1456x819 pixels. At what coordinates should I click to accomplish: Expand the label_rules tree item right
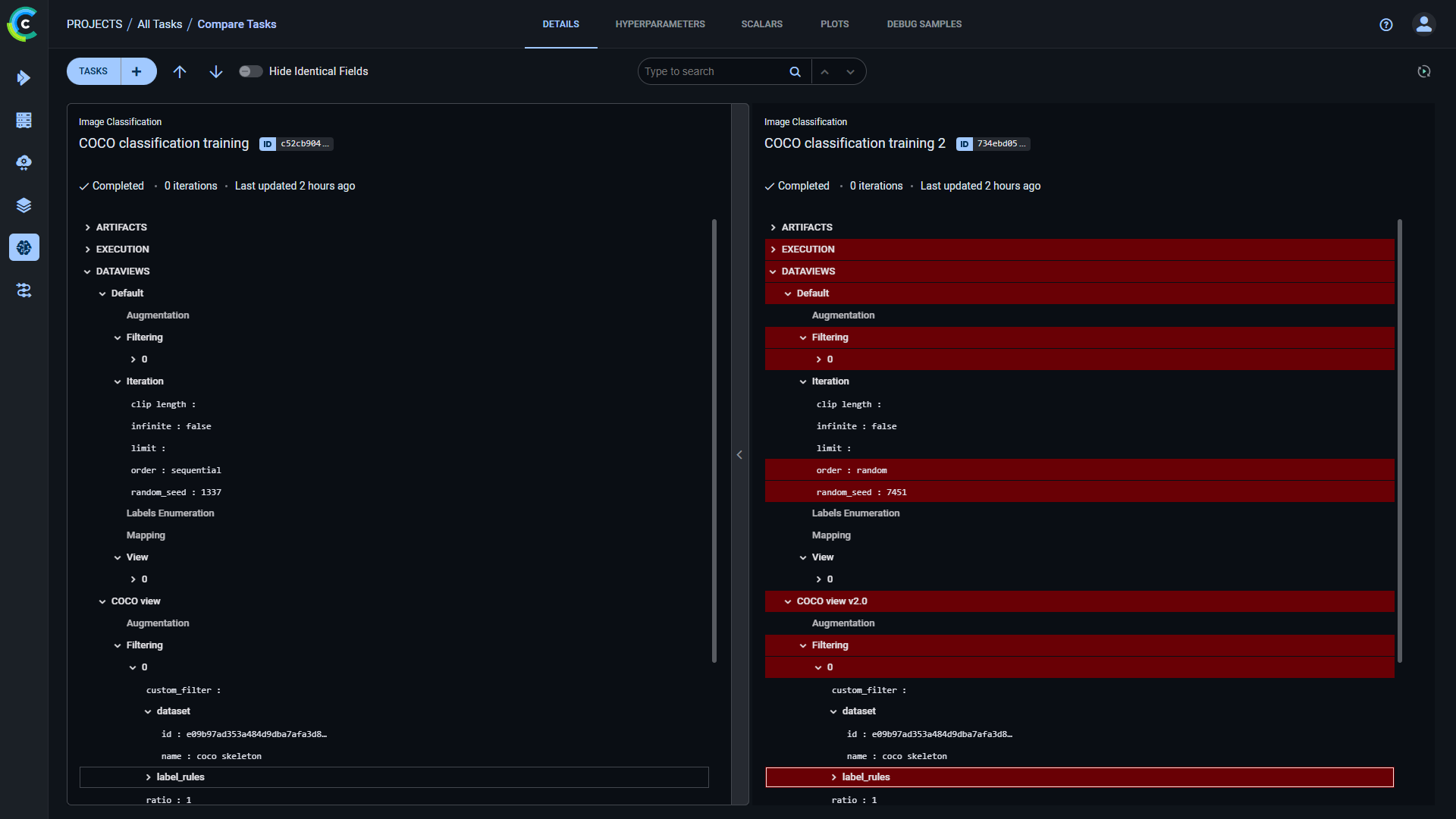(x=834, y=777)
